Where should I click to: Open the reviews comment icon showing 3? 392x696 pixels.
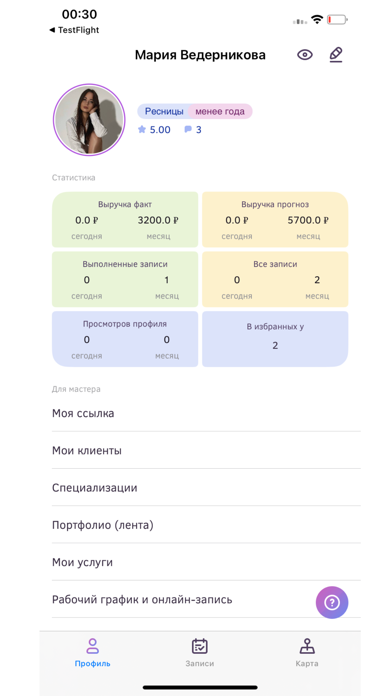tap(193, 130)
